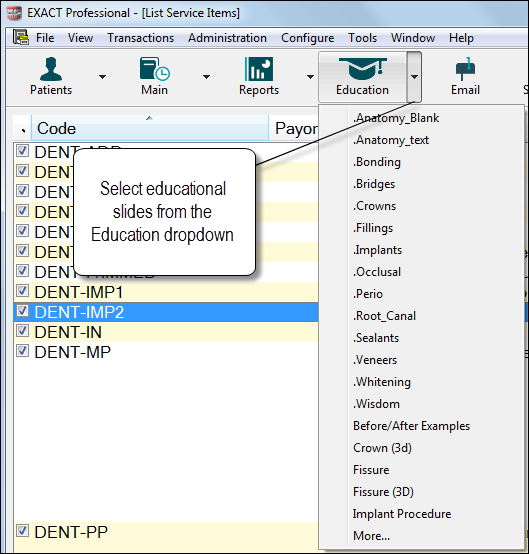Click the Education graduation cap icon

(362, 77)
